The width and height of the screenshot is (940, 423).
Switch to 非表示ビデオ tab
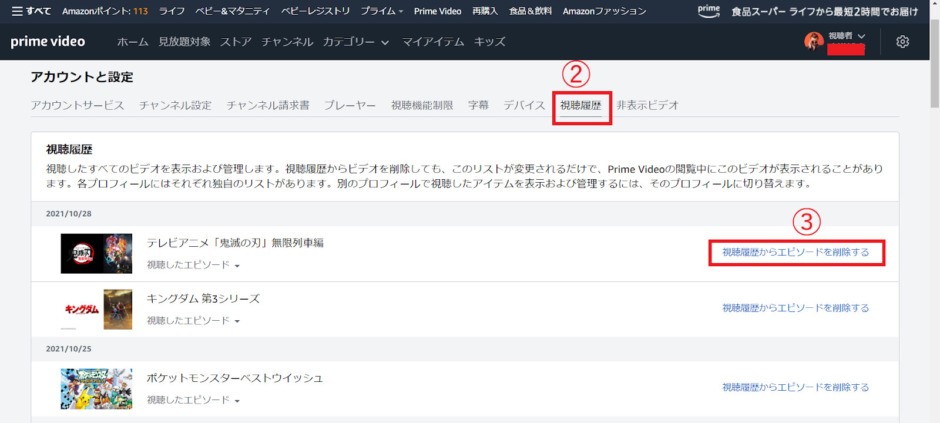647,105
